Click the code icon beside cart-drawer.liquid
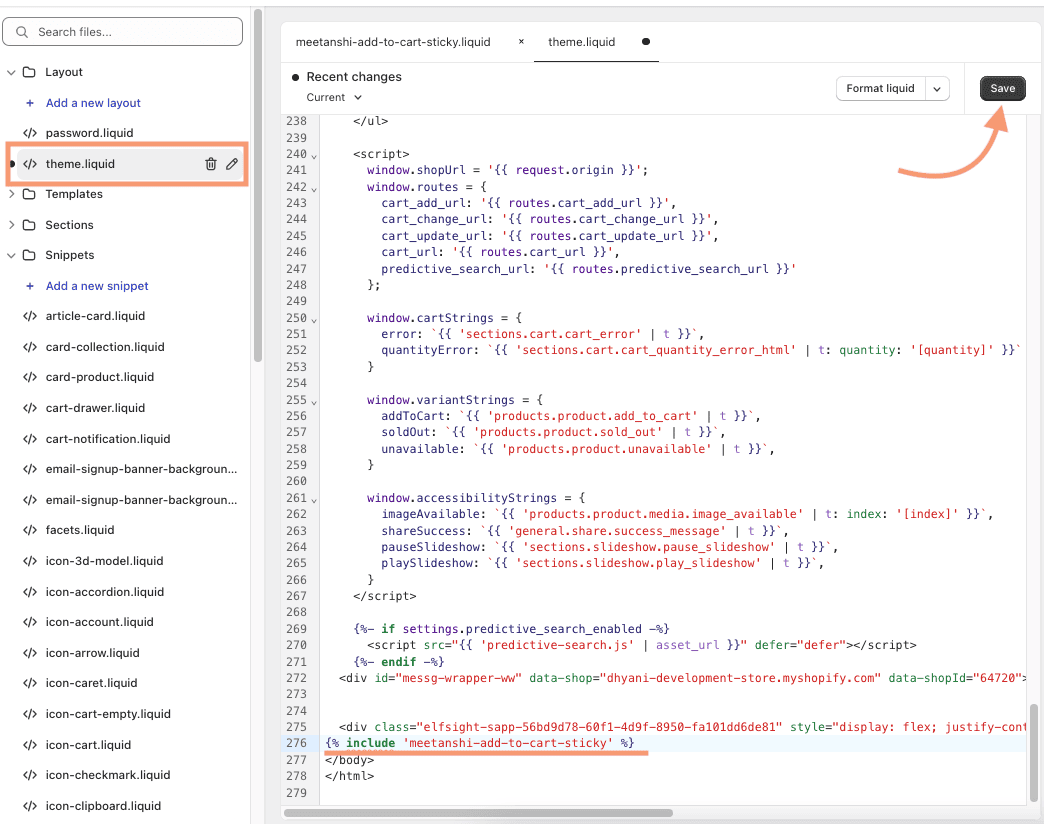 30,408
